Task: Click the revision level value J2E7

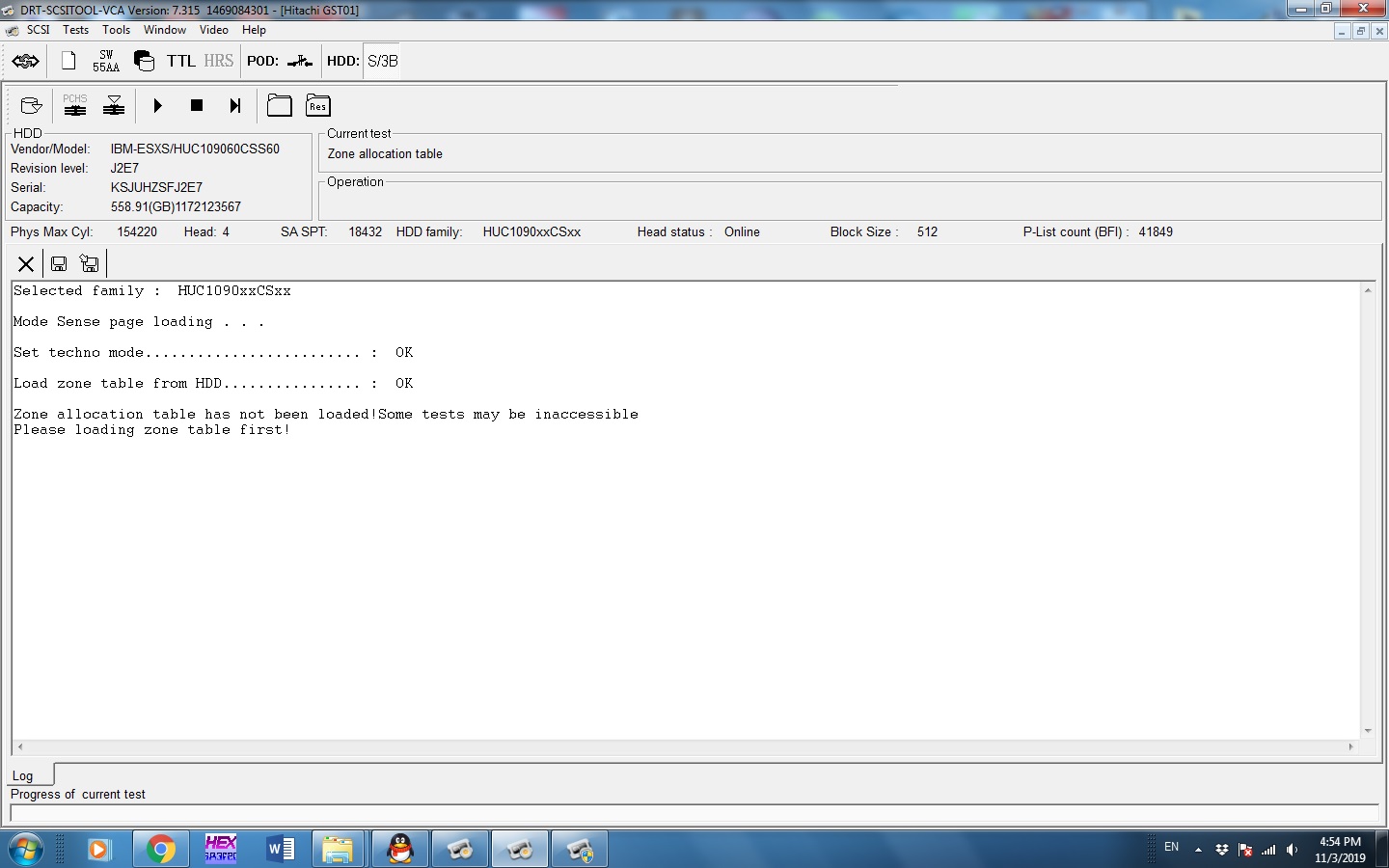Action: [124, 168]
